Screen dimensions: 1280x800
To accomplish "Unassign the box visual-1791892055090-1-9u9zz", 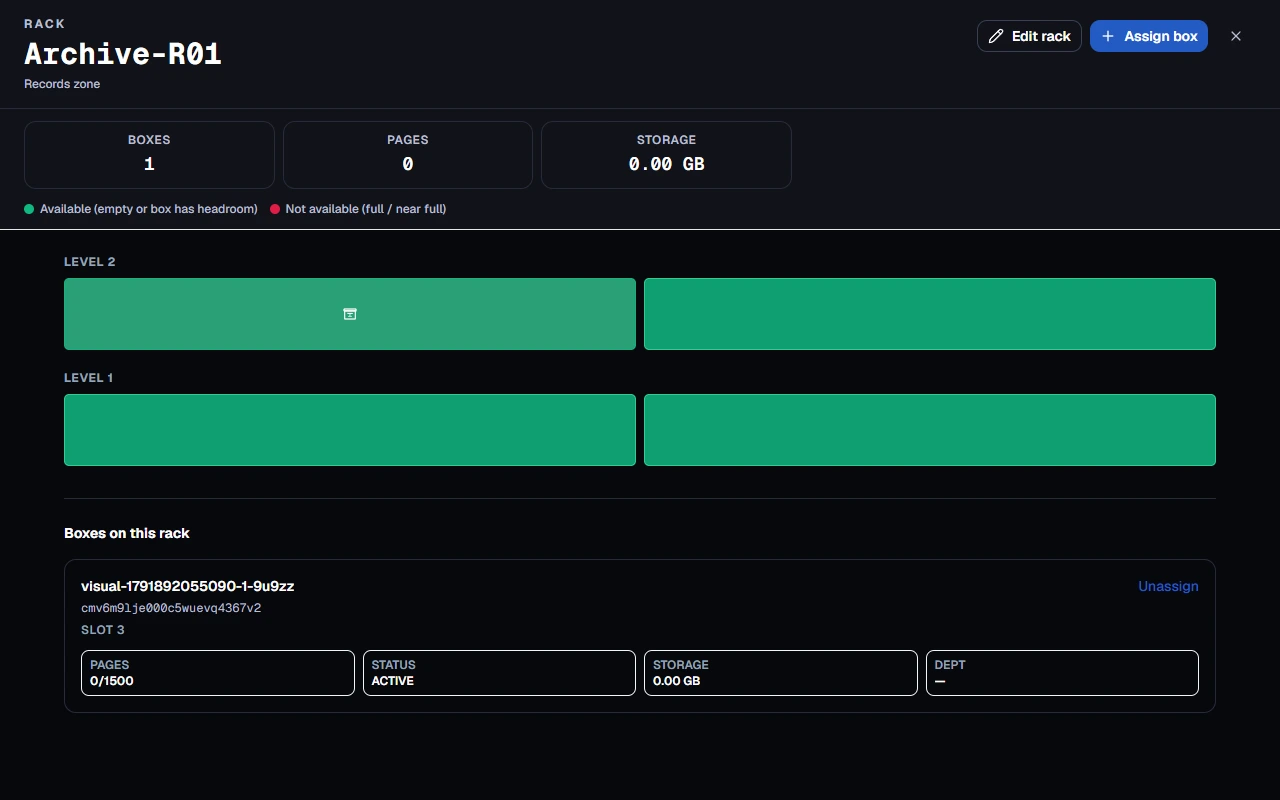I will [x=1168, y=586].
